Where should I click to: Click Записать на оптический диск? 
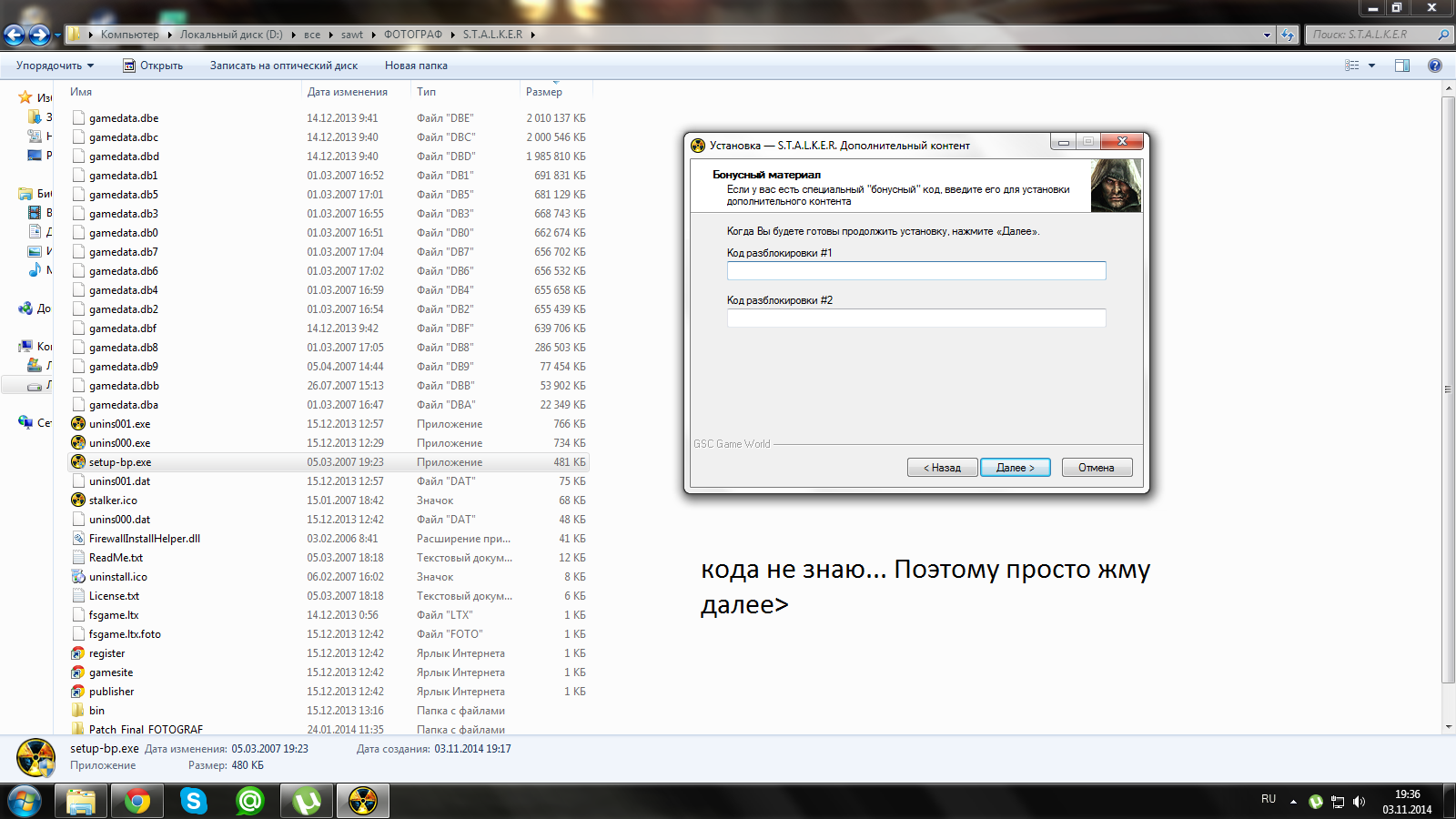284,66
